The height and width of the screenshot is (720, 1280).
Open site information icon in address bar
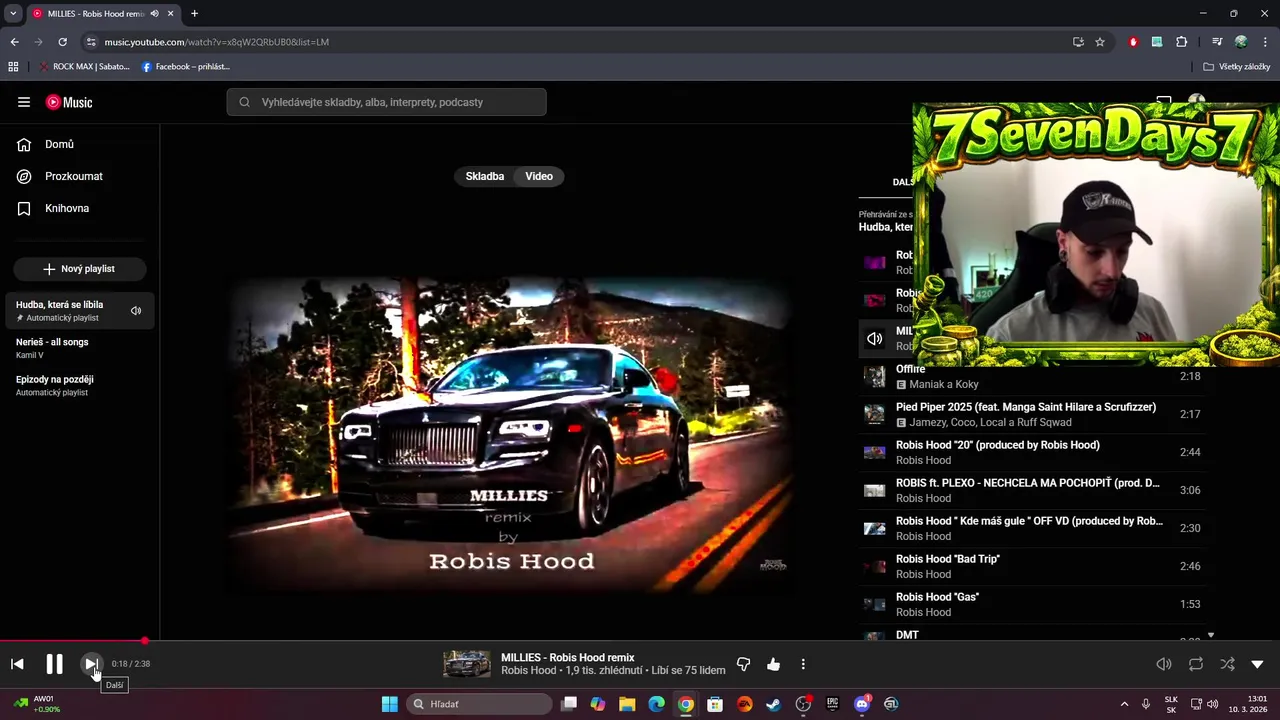tap(91, 42)
